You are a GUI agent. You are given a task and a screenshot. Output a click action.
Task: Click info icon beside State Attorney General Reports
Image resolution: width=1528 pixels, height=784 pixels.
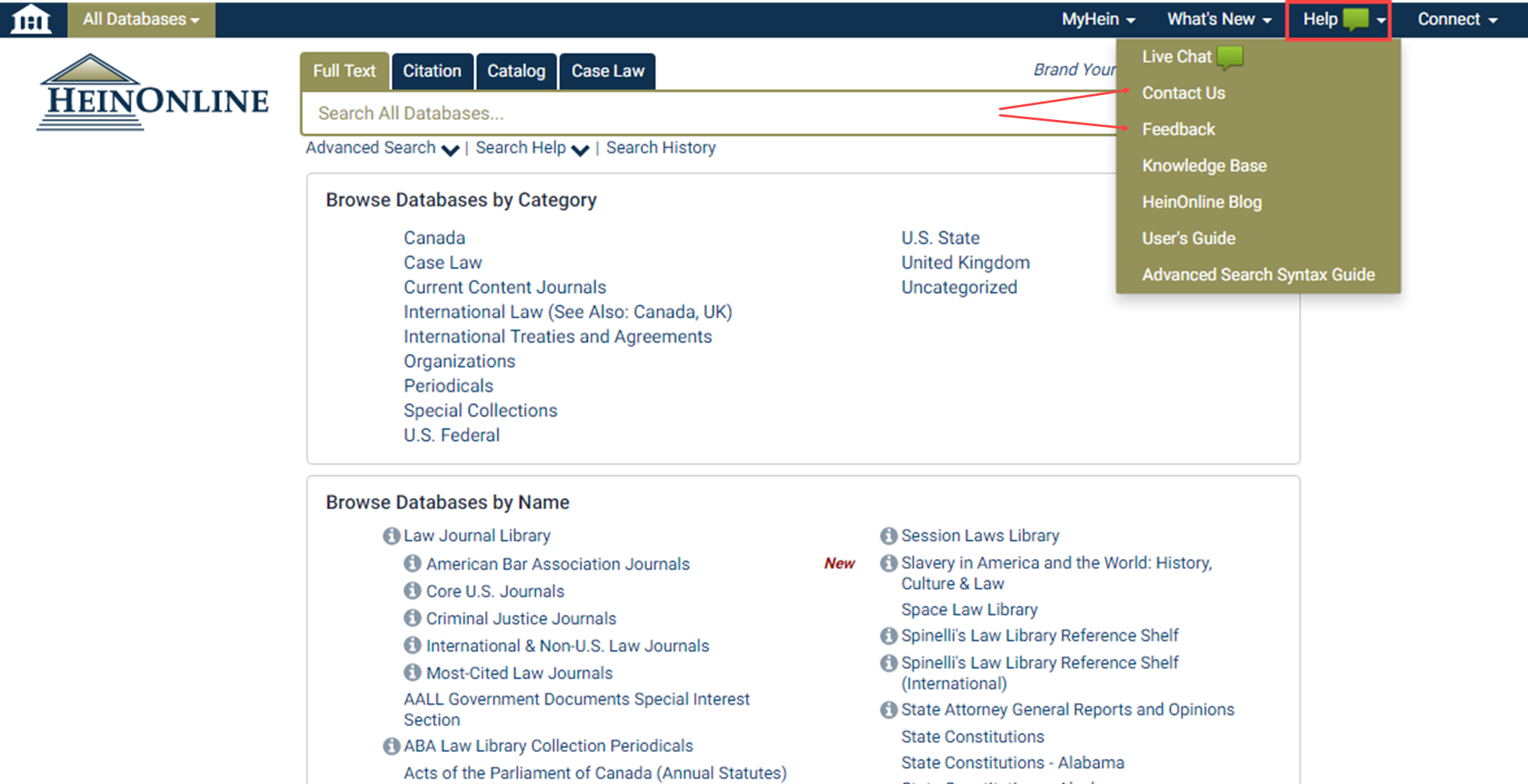(889, 709)
